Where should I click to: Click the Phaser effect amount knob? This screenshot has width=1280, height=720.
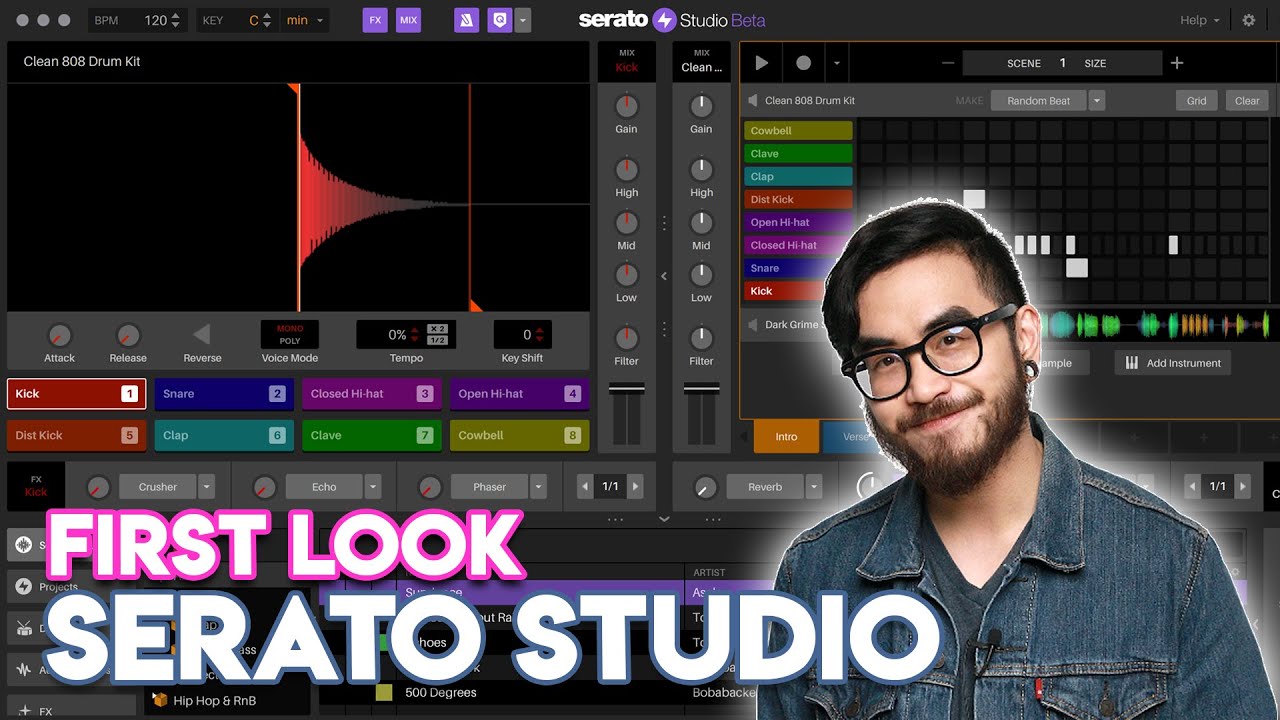429,487
